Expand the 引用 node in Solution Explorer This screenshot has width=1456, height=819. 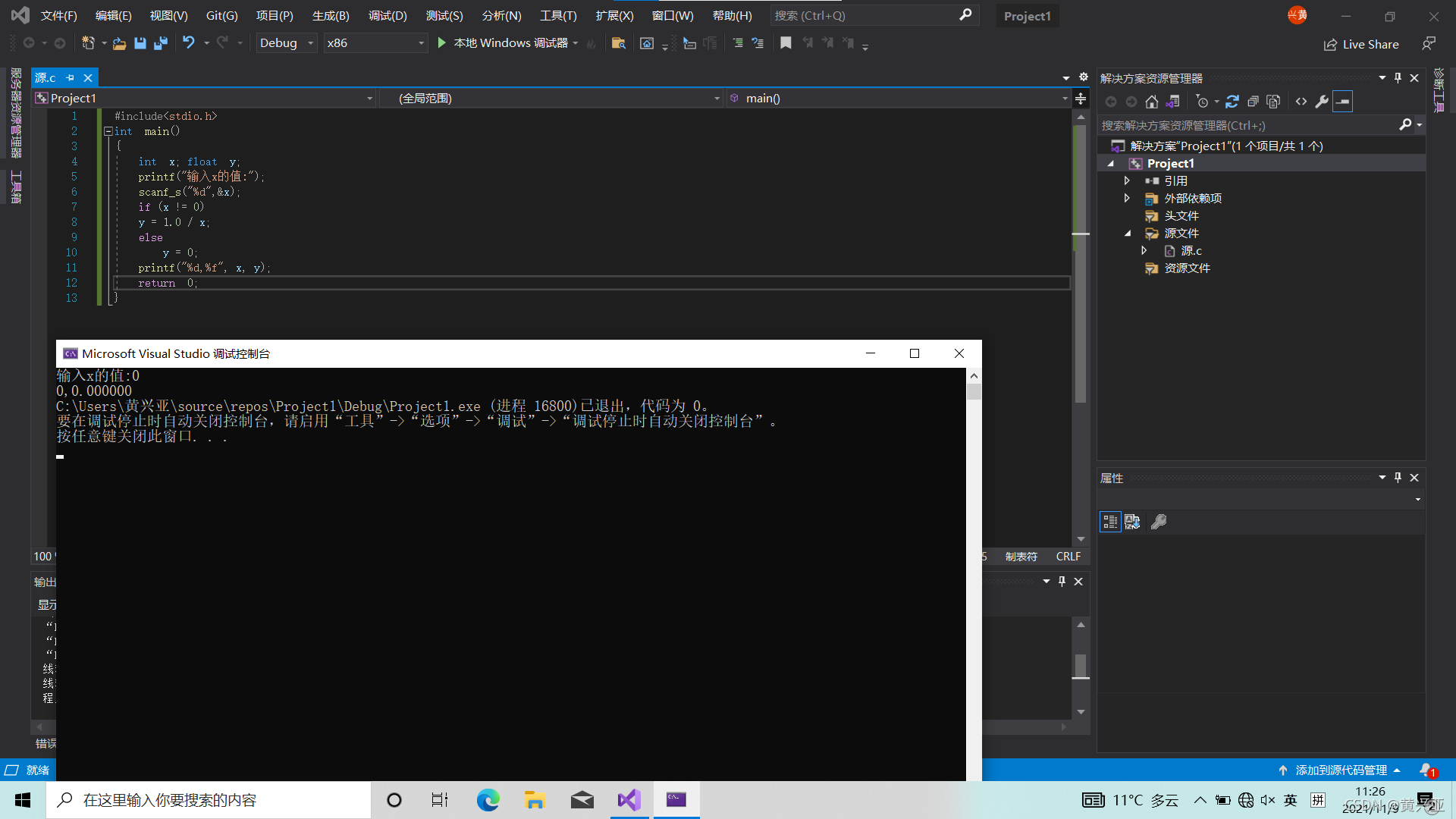click(x=1127, y=181)
